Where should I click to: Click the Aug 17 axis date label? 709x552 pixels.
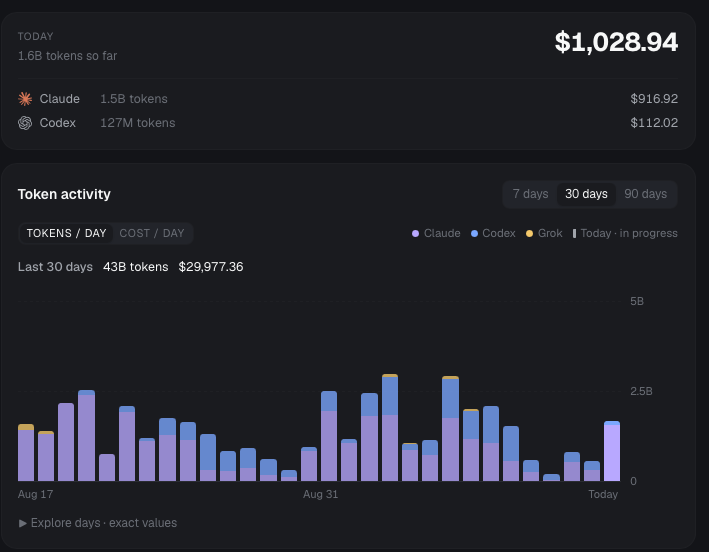point(35,494)
